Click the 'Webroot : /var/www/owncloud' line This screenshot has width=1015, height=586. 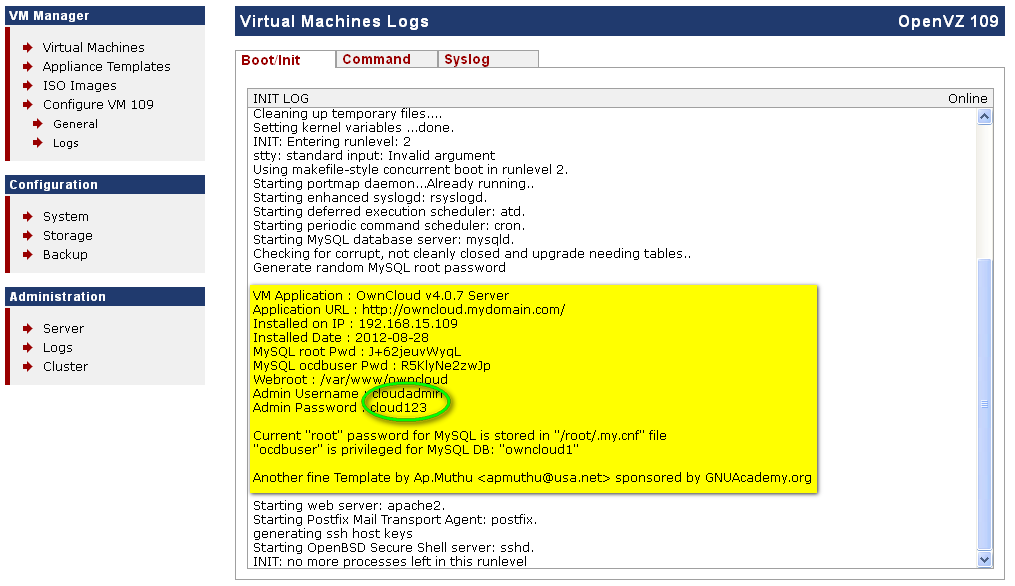(x=350, y=380)
